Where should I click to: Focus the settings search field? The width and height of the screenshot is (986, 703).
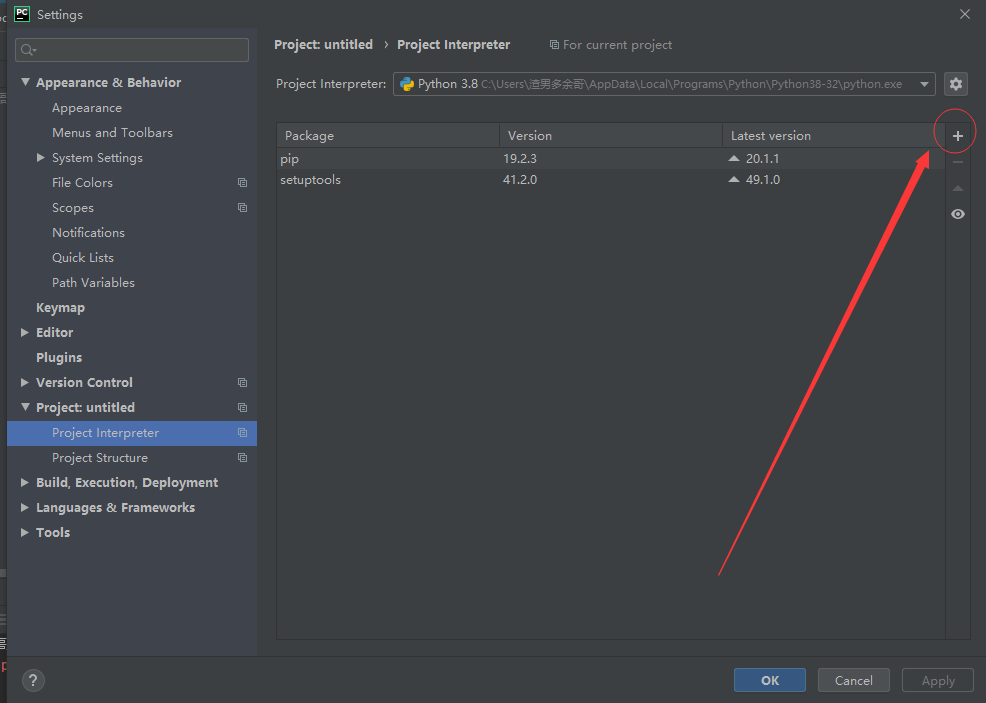[132, 50]
